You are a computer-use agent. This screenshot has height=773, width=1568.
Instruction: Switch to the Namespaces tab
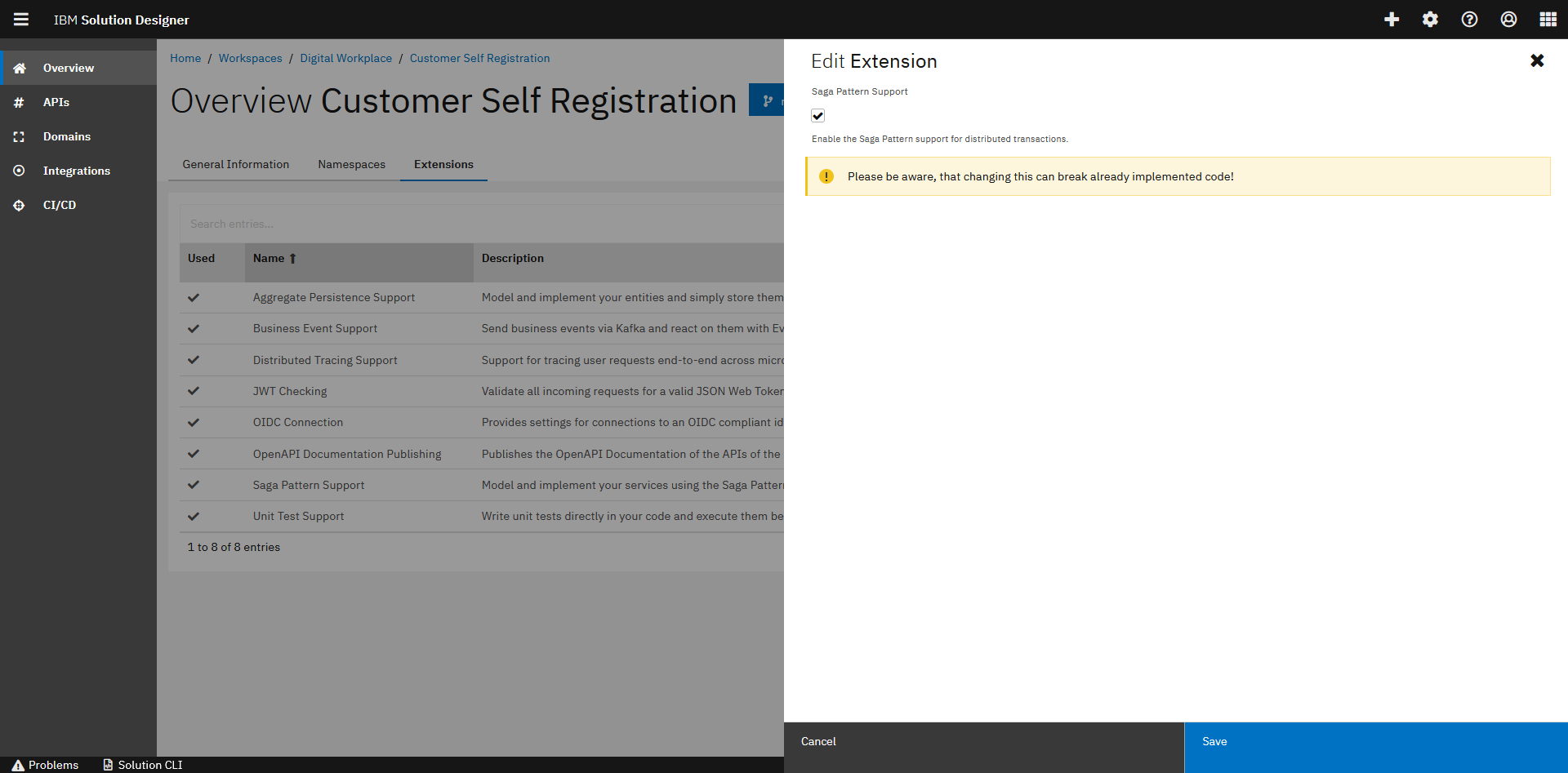(351, 164)
